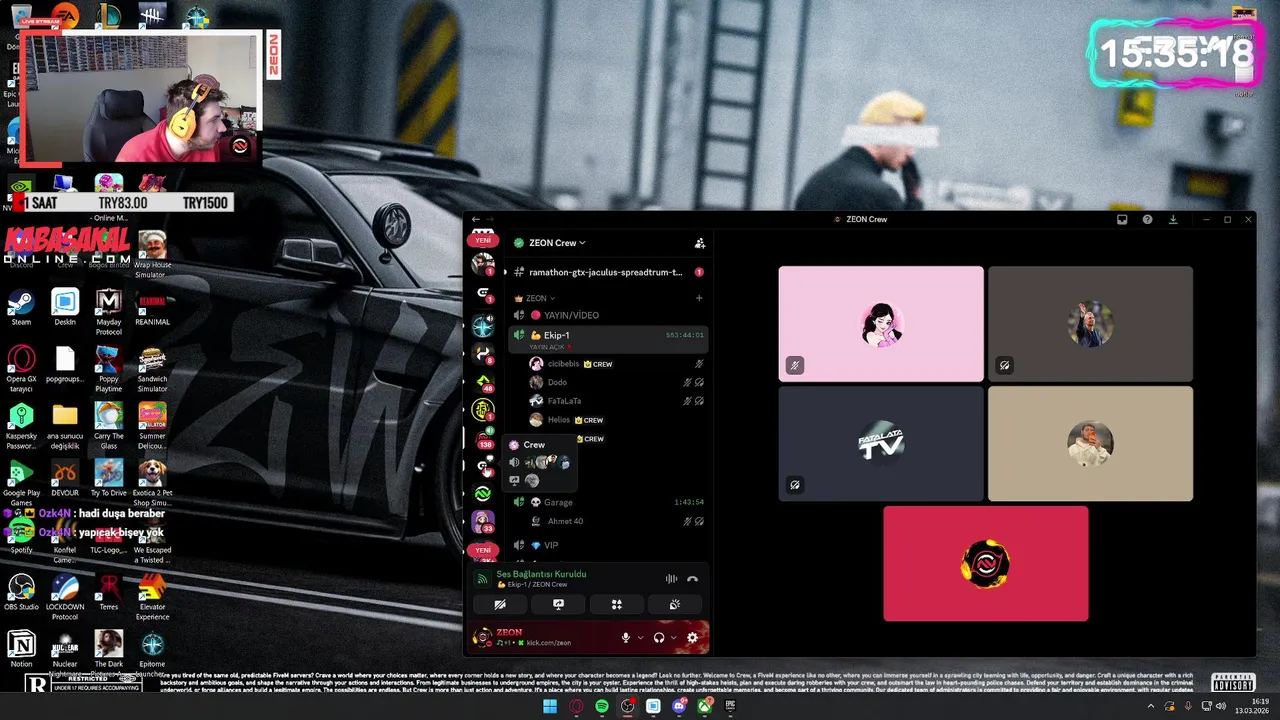Join the YAYIN/VİDEO voice channel
The height and width of the screenshot is (720, 1280).
[x=608, y=315]
